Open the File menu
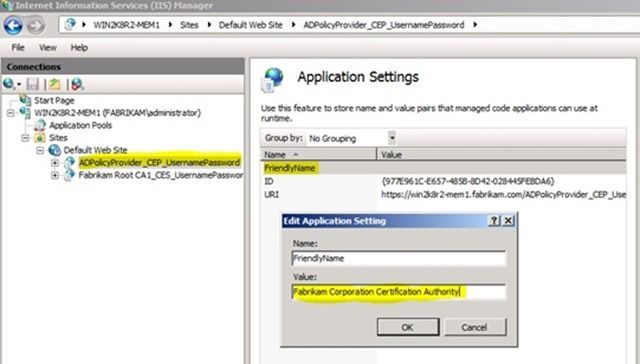 click(x=18, y=47)
